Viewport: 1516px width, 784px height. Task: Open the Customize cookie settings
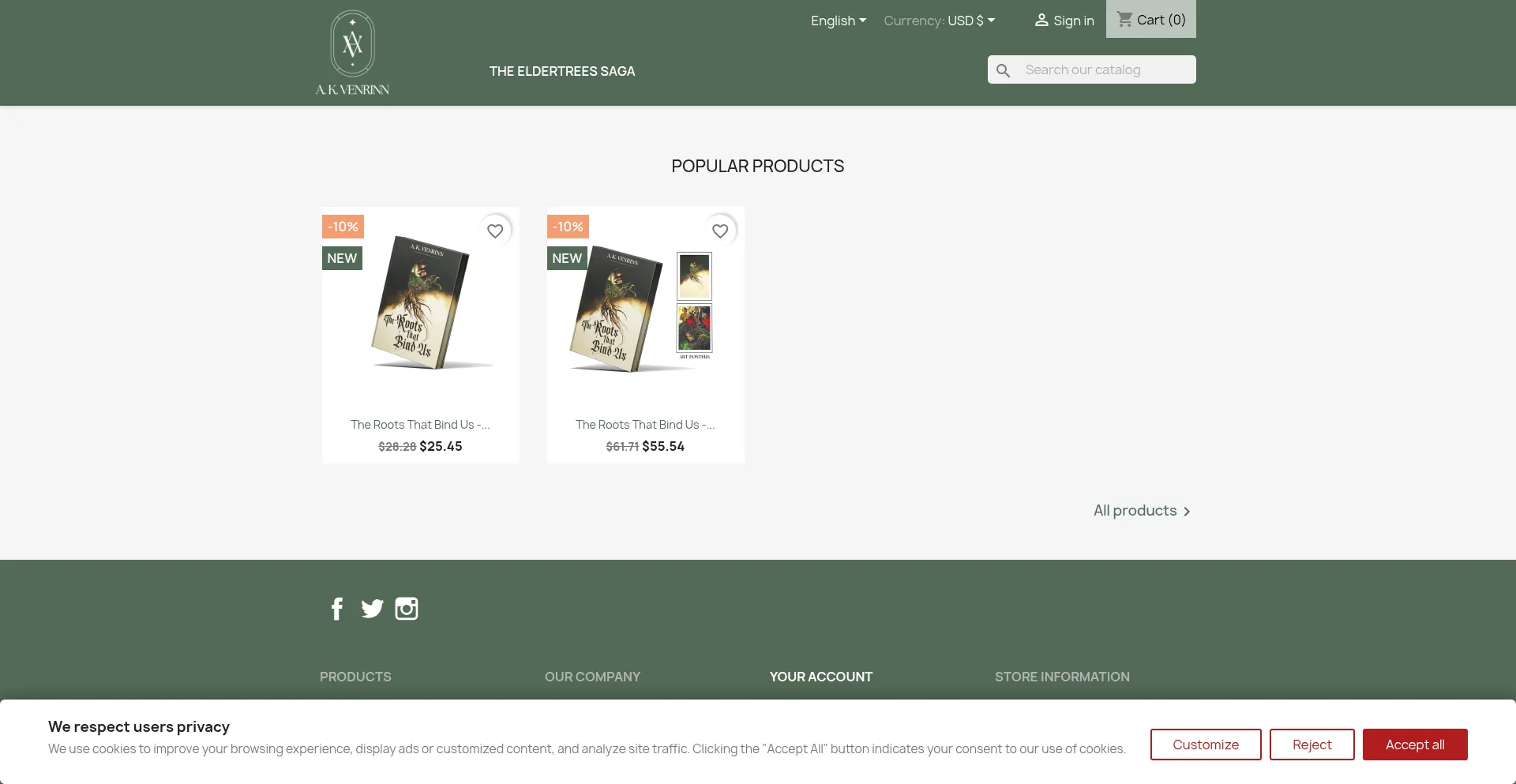pos(1206,745)
